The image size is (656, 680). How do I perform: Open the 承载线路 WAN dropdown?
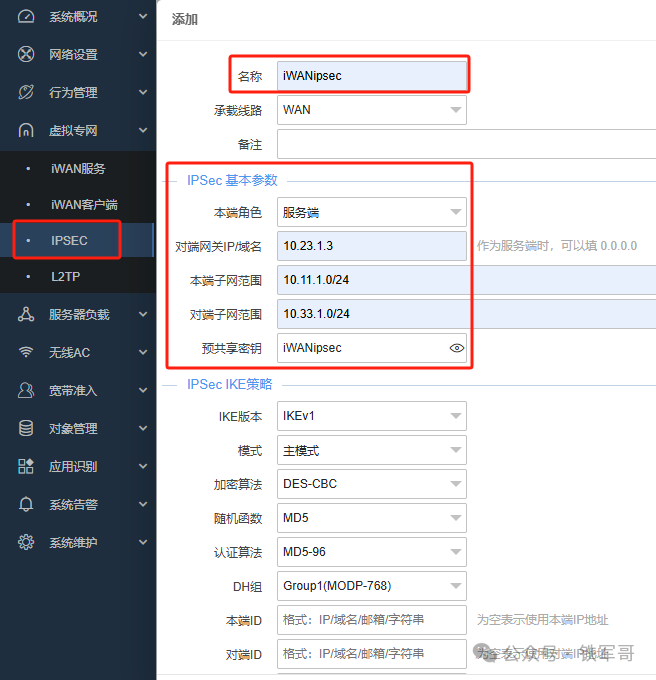[x=372, y=110]
